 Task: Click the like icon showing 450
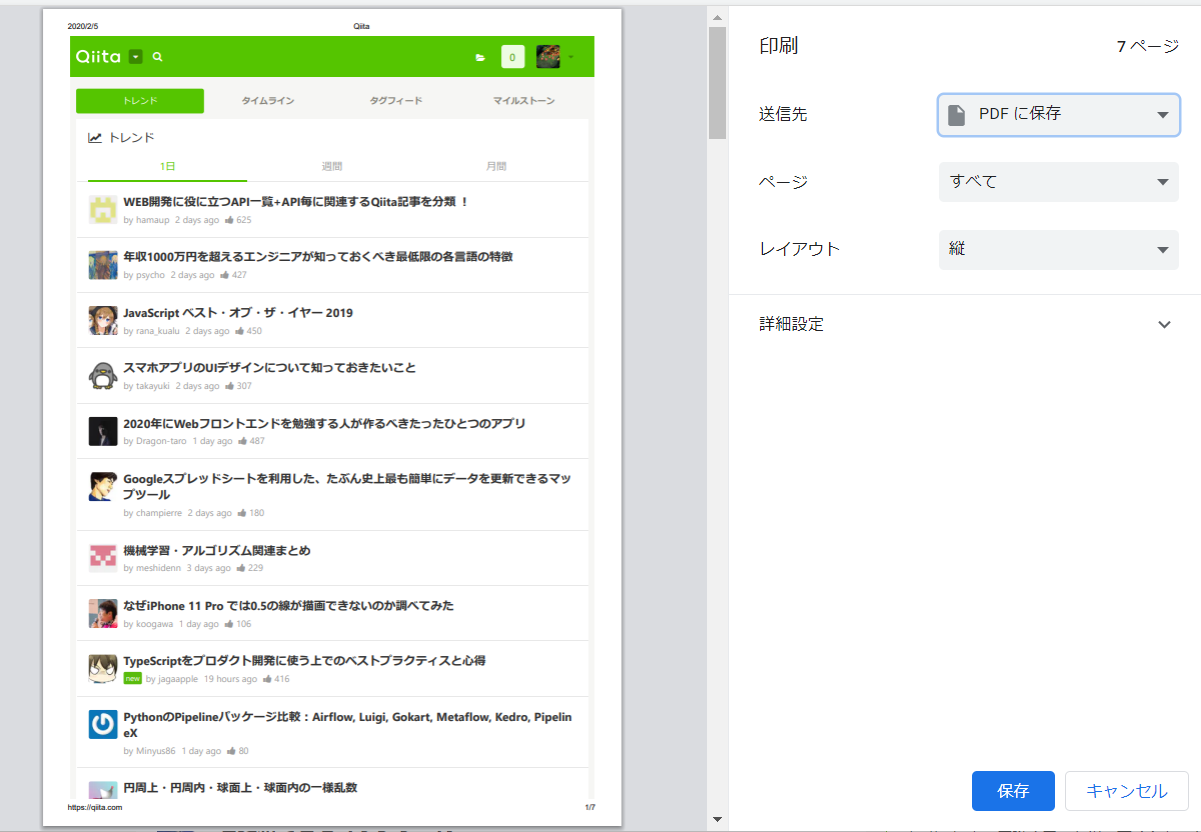click(239, 330)
